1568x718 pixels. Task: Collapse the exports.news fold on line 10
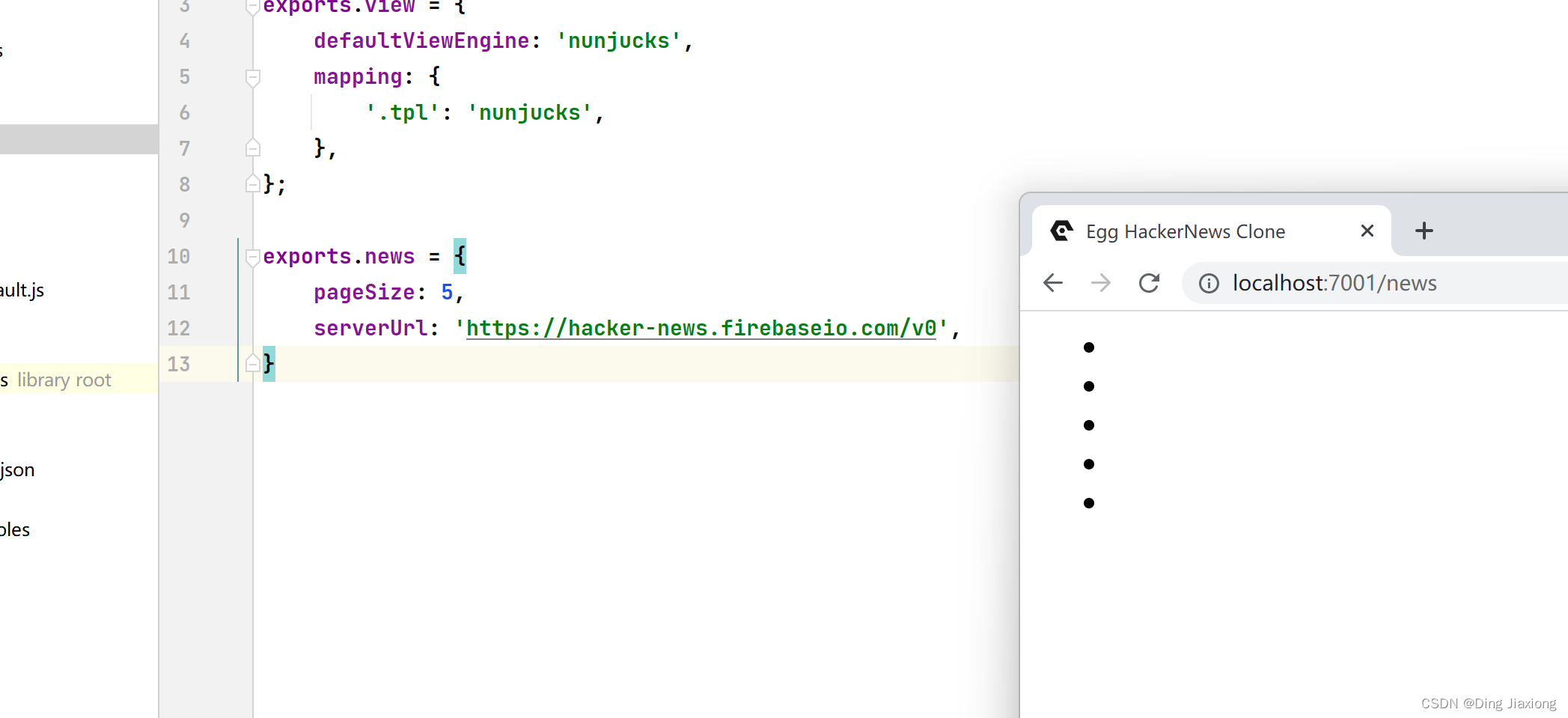click(253, 257)
